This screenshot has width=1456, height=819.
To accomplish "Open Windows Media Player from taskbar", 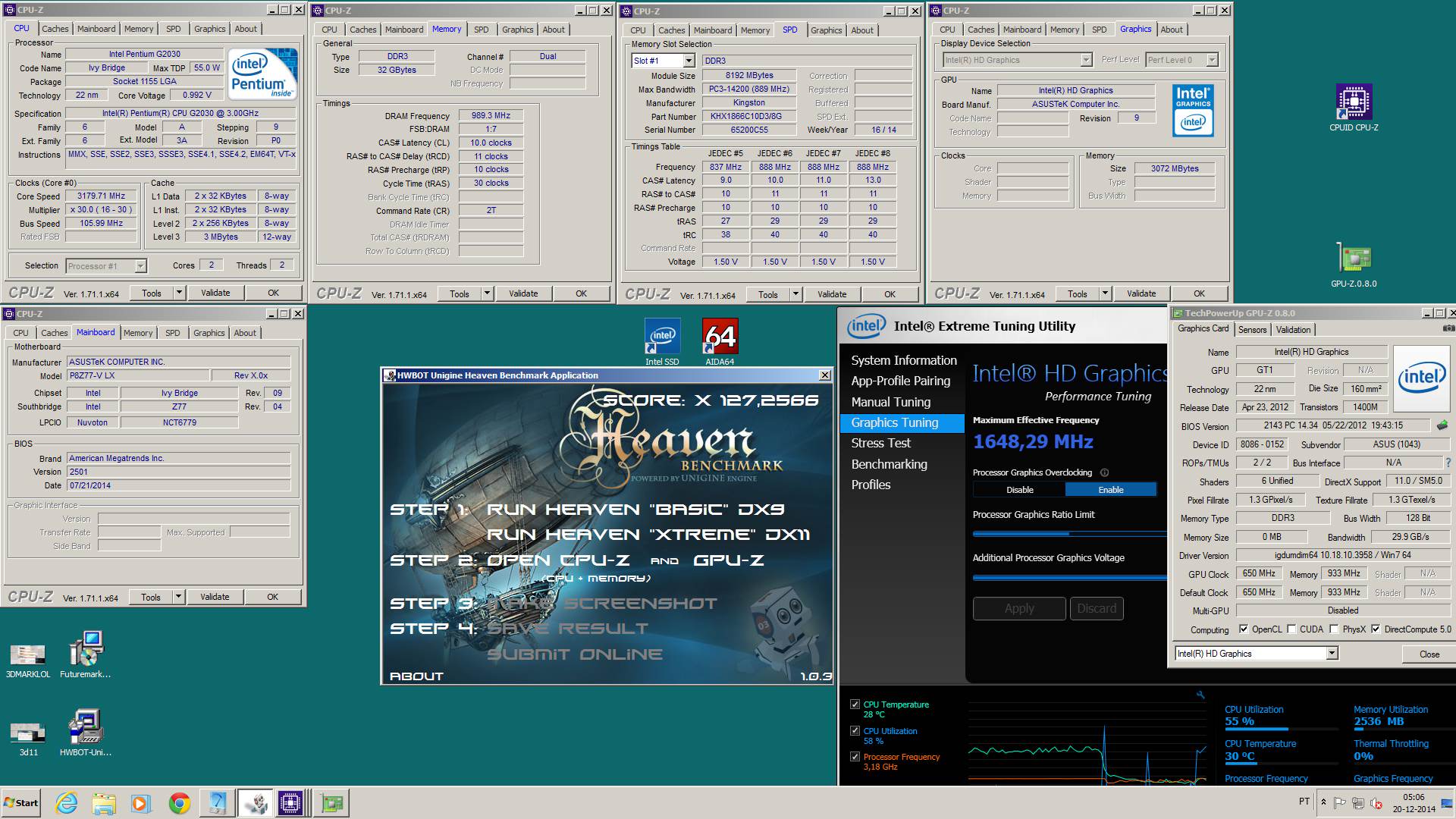I will 141,803.
